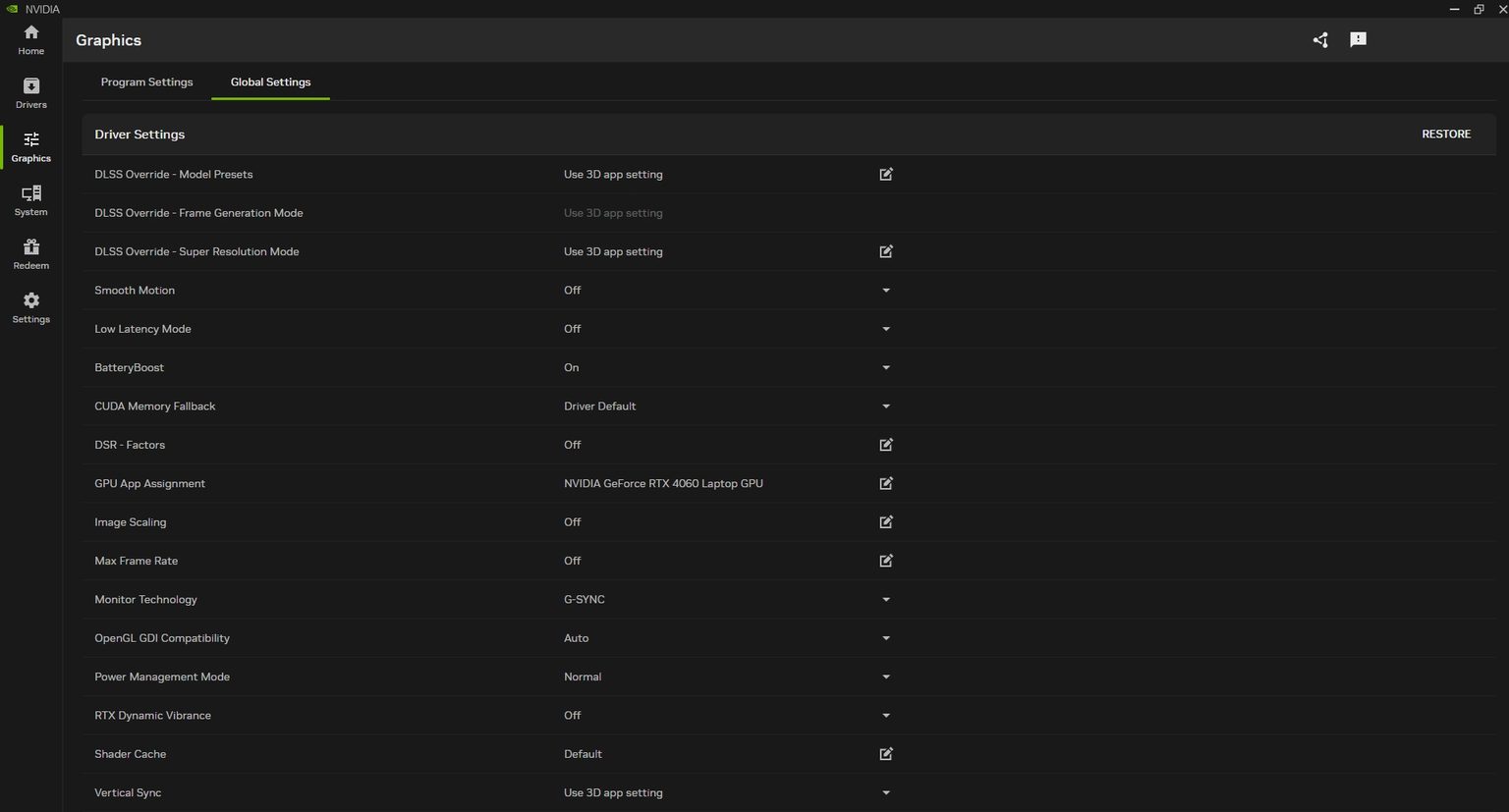
Task: Select the Global Settings tab
Action: click(x=270, y=82)
